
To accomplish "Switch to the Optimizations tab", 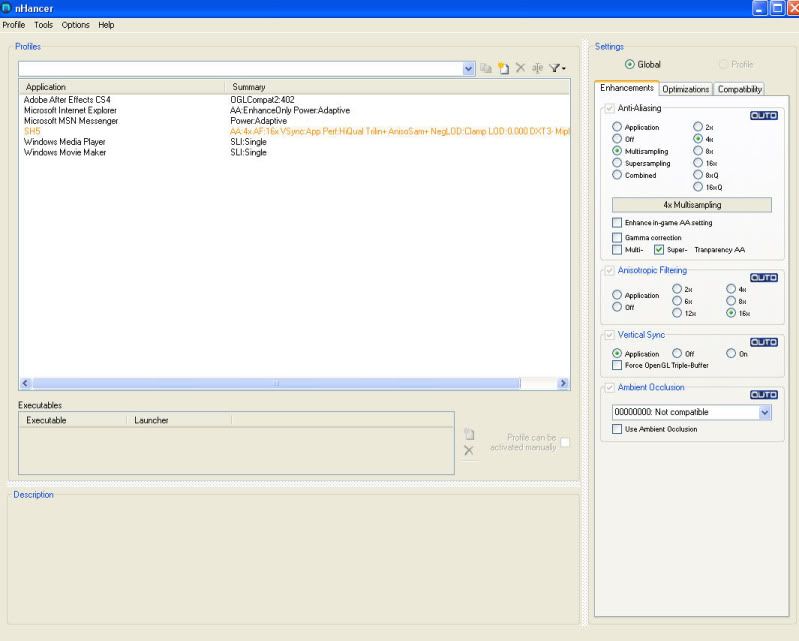I will point(685,89).
